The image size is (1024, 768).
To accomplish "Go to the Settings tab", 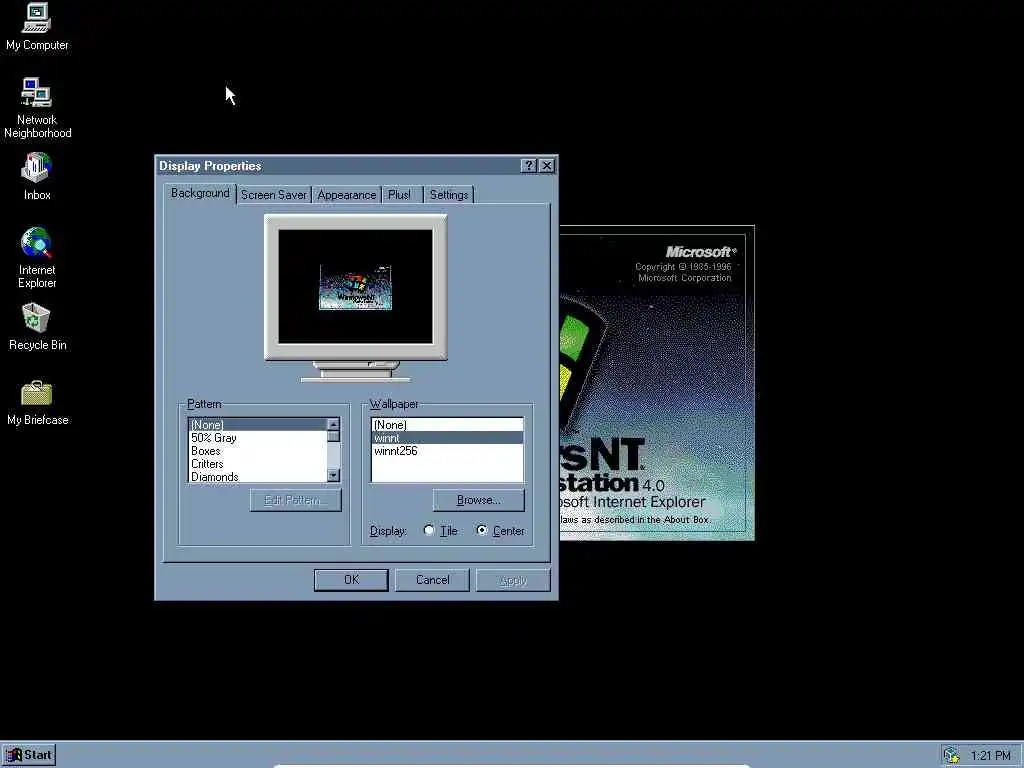I will 449,195.
